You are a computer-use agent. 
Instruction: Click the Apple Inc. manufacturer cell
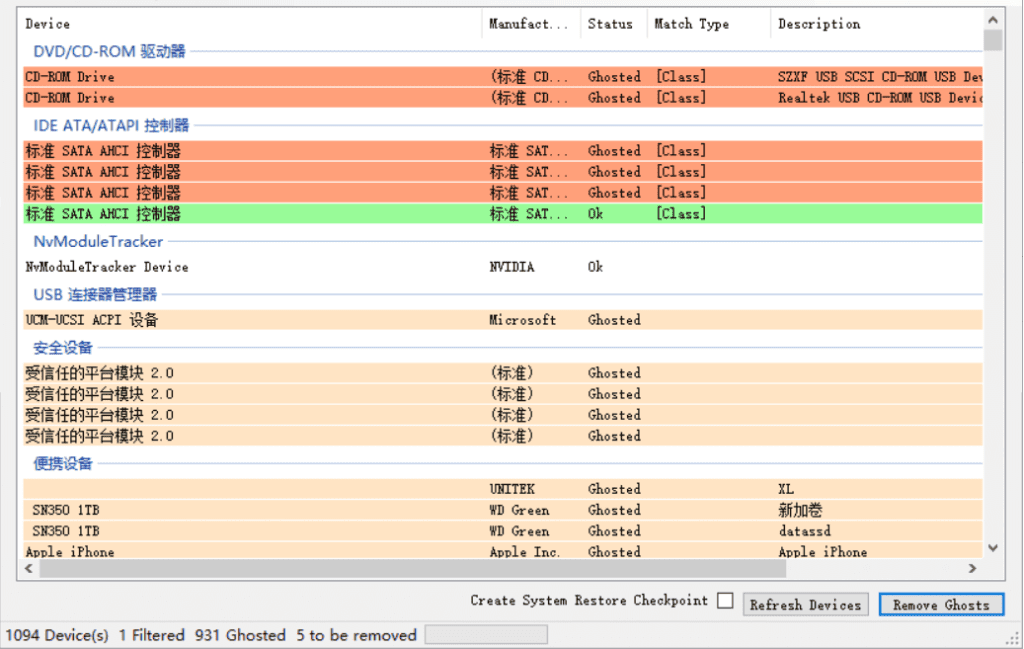click(x=525, y=552)
